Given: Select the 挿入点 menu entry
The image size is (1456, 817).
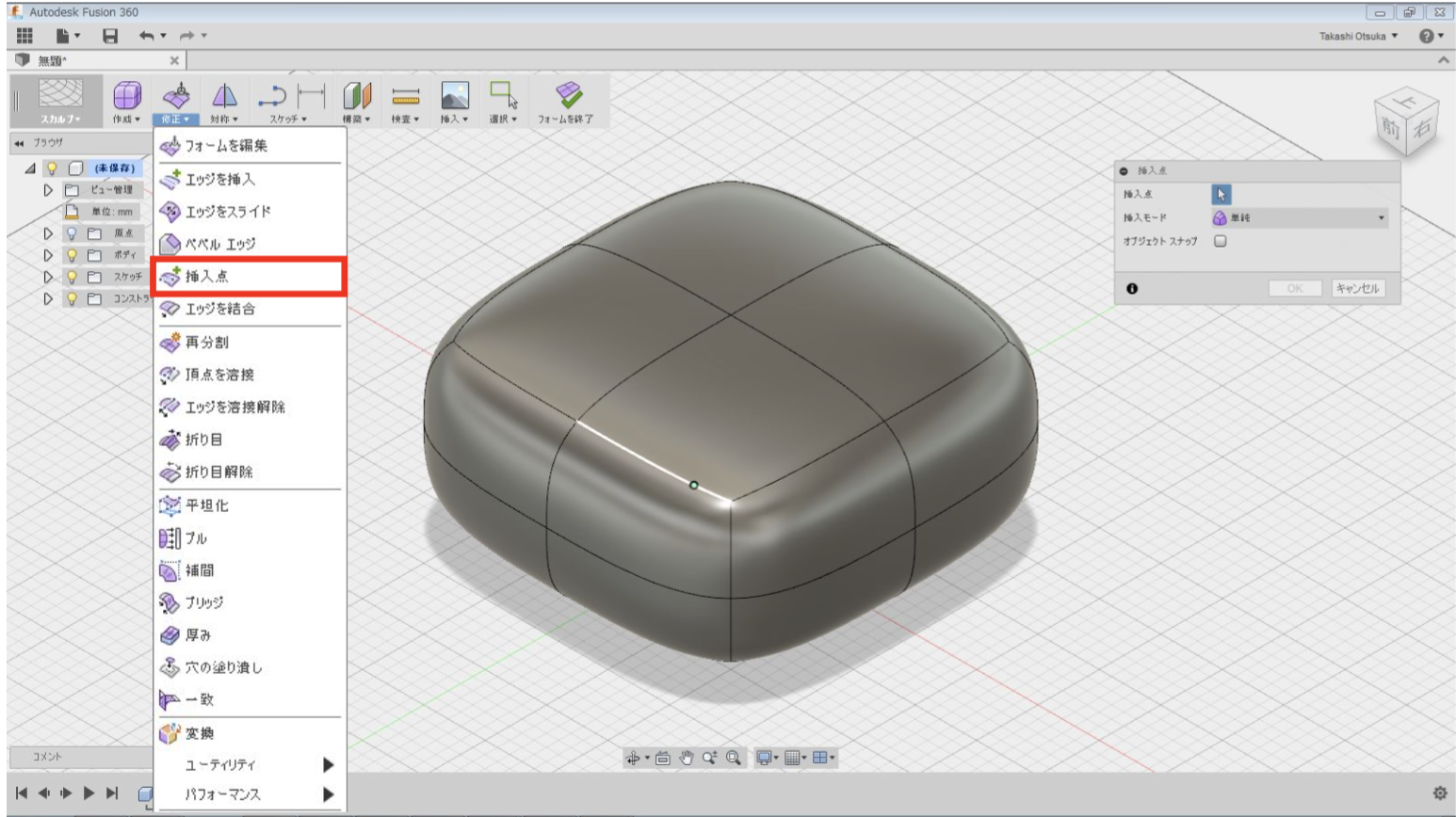Looking at the screenshot, I should pos(250,277).
